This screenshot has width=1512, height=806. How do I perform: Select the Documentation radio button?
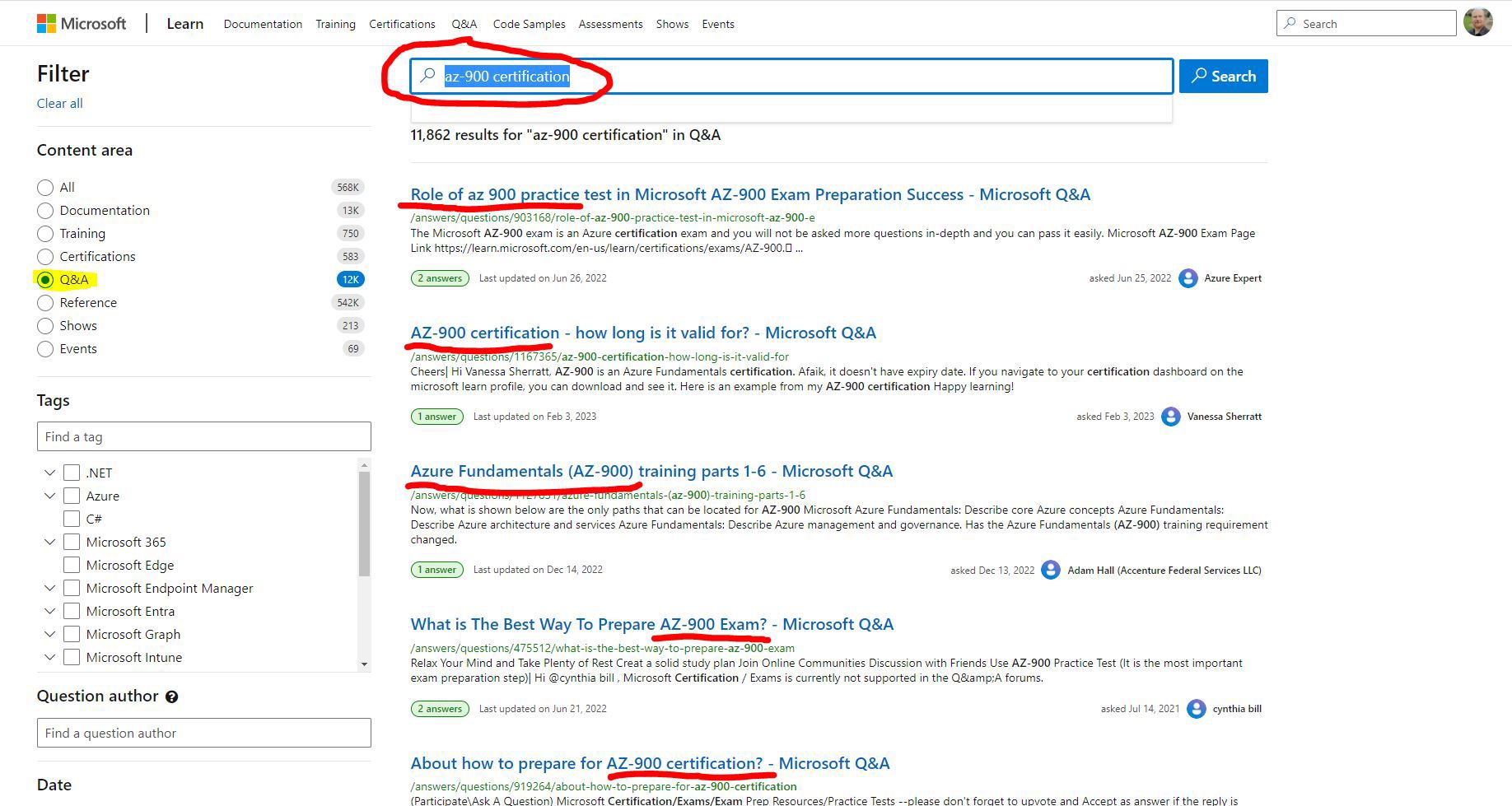pos(45,211)
